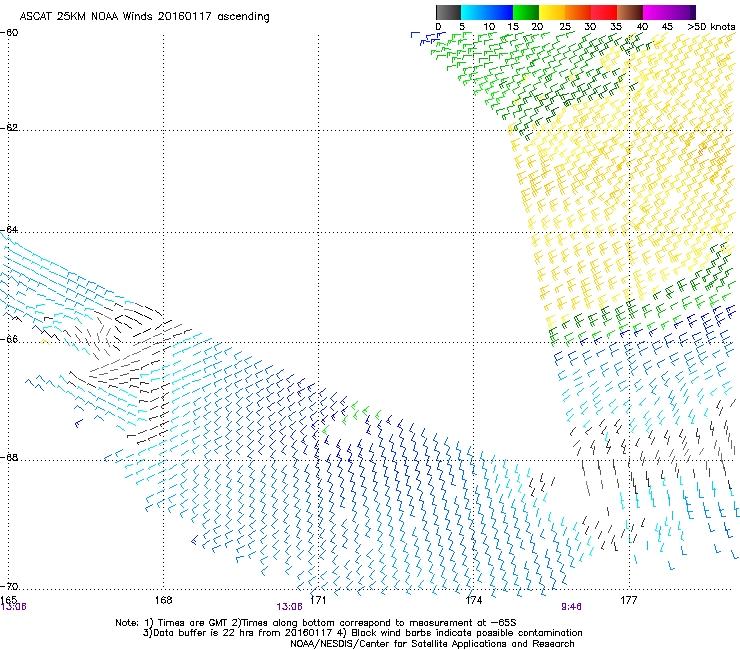The image size is (740, 650).
Task: Click the '-68' latitude axis label
Action: coord(9,457)
